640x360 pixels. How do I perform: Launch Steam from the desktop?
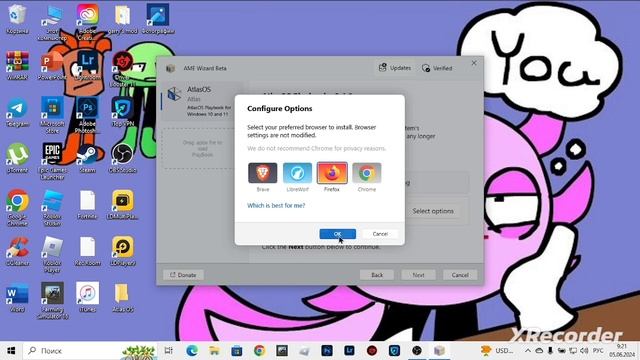(x=87, y=158)
